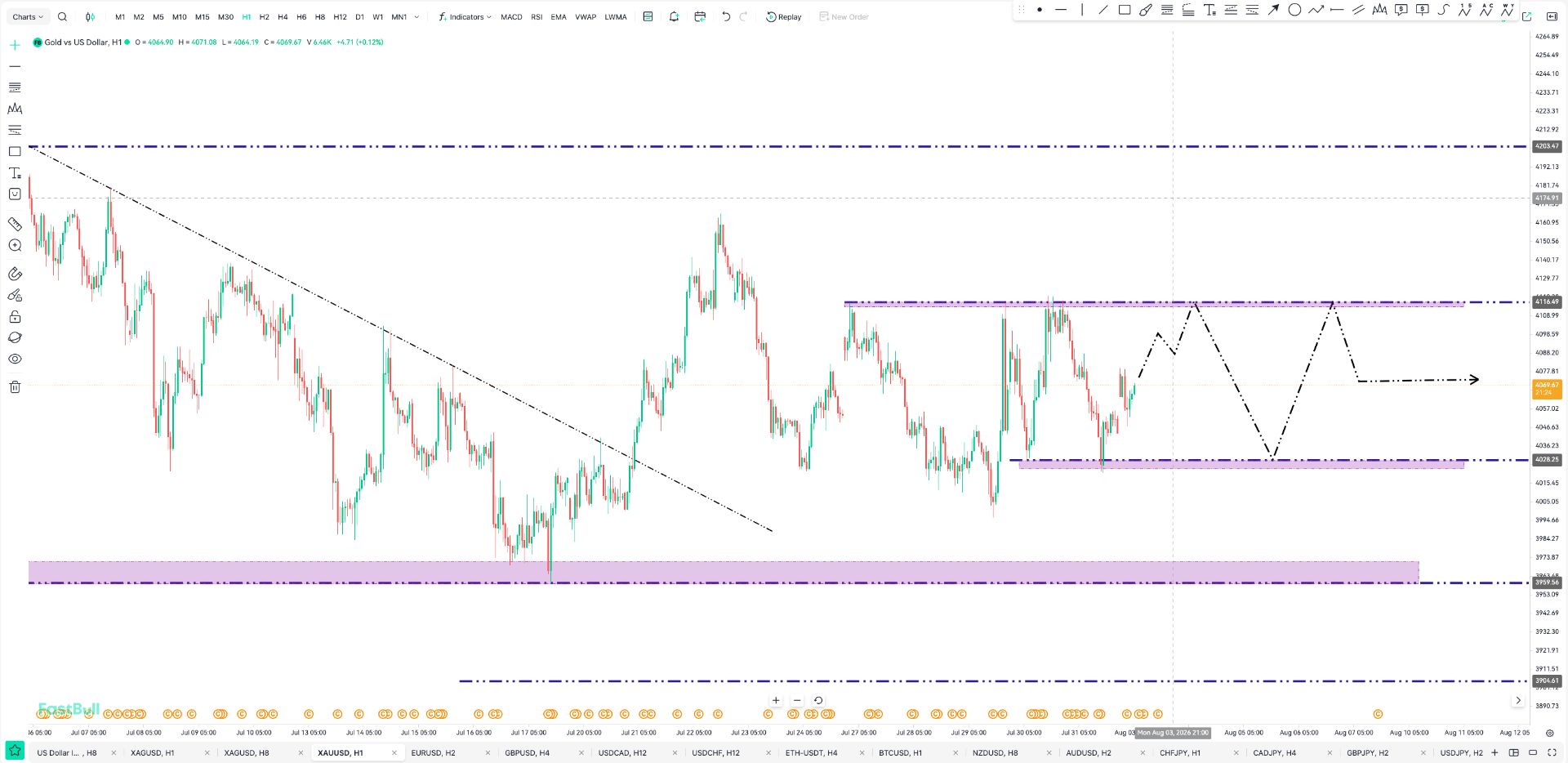The width and height of the screenshot is (1568, 763).
Task: Select the parallel channel tool
Action: (x=1358, y=10)
